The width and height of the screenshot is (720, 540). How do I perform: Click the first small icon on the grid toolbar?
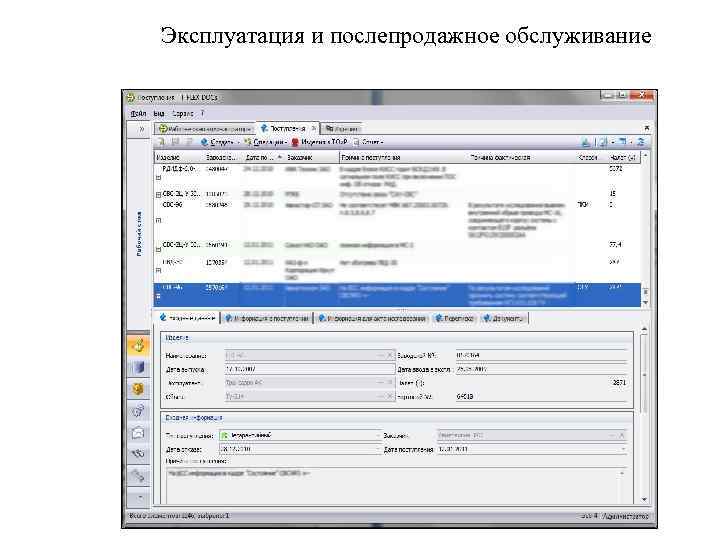pos(162,142)
